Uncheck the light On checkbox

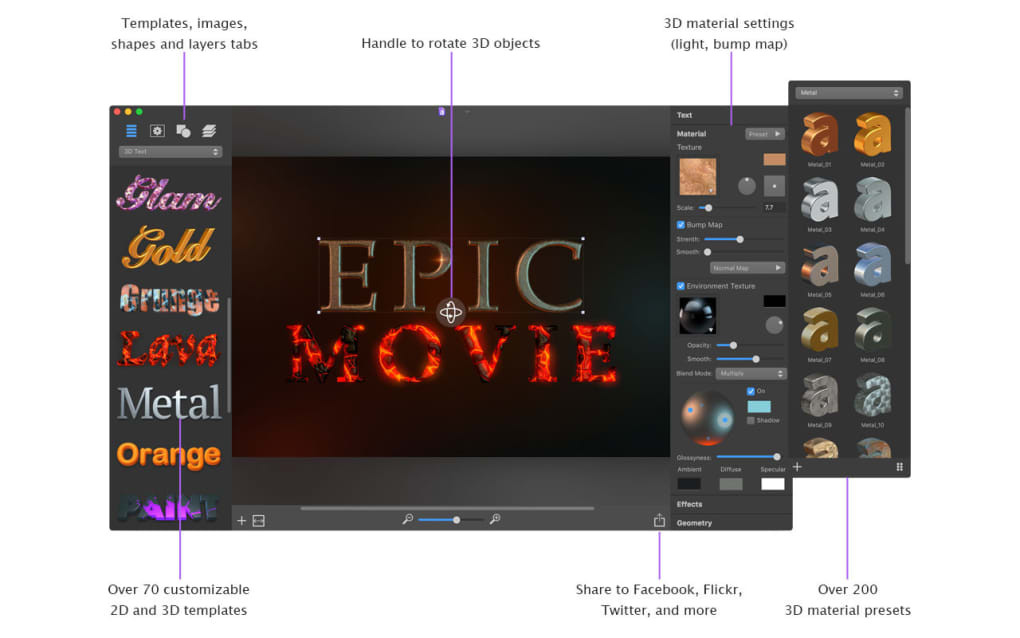(751, 391)
